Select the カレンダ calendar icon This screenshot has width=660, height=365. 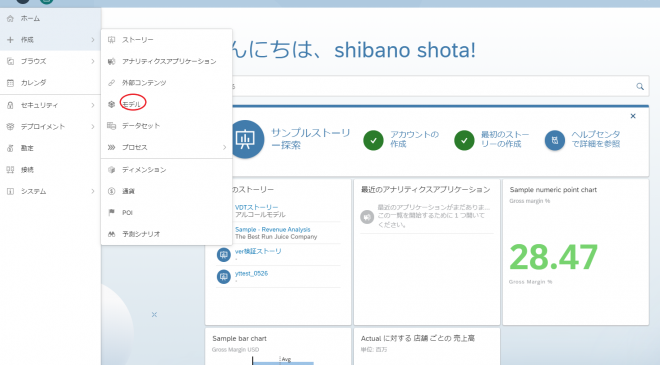coord(10,83)
